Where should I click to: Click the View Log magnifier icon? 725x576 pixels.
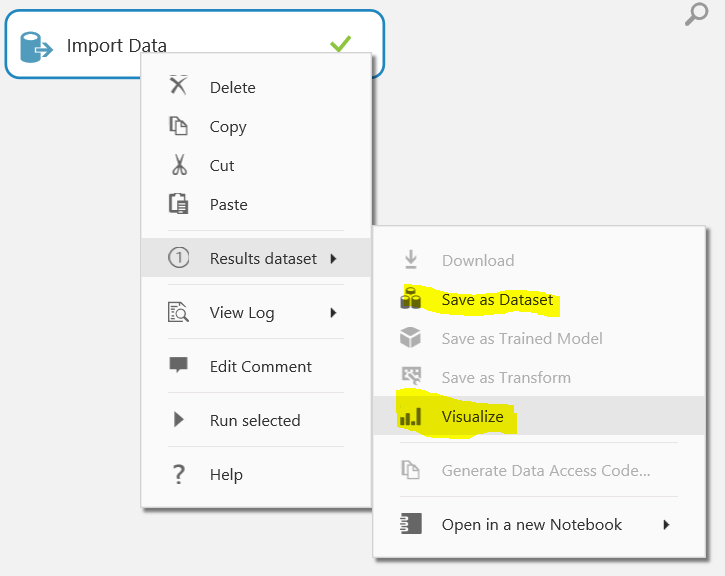pyautogui.click(x=178, y=312)
